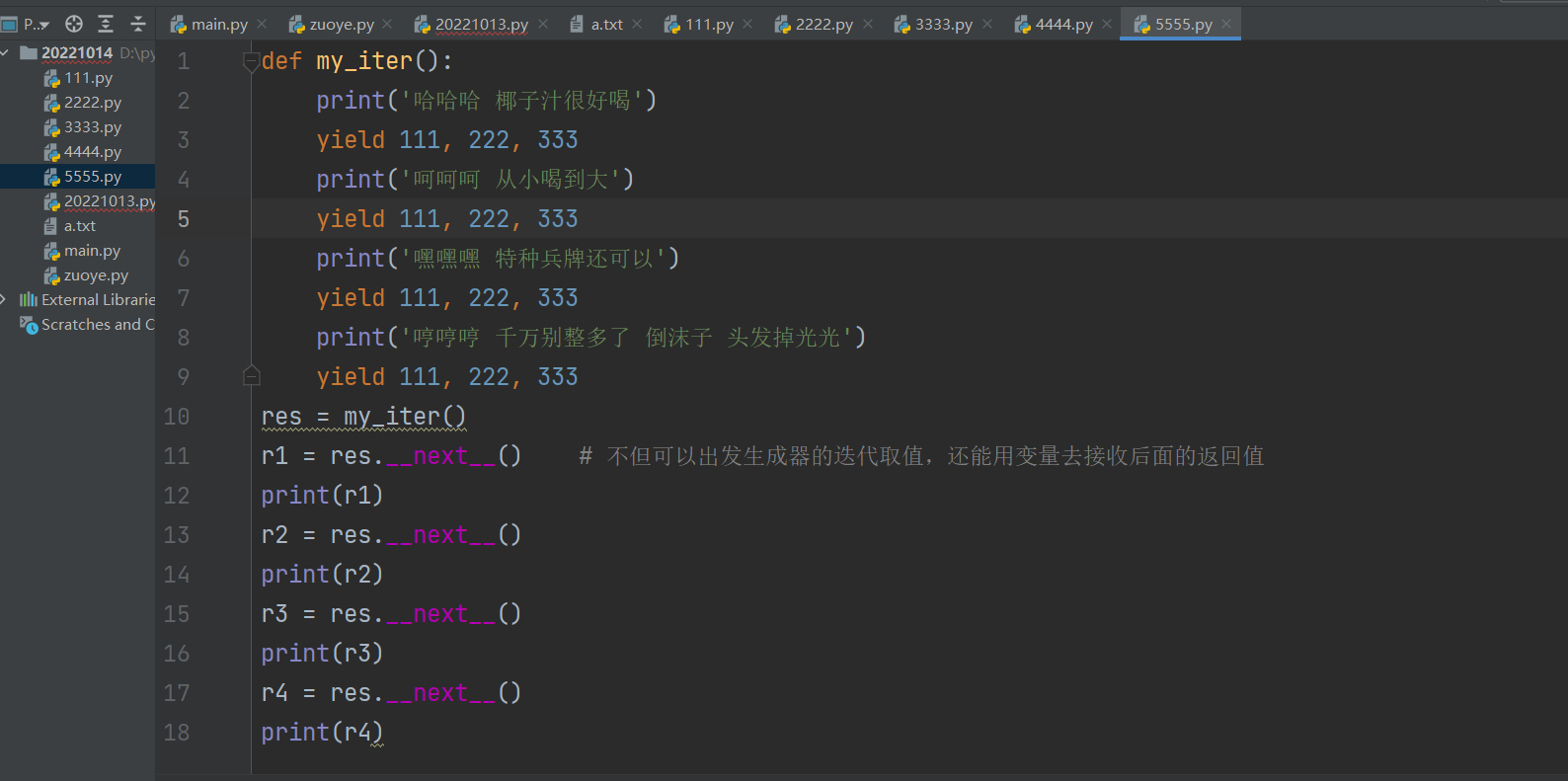Screen dimensions: 1568x781
Task: Switch to the 111.py tab
Action: click(709, 25)
